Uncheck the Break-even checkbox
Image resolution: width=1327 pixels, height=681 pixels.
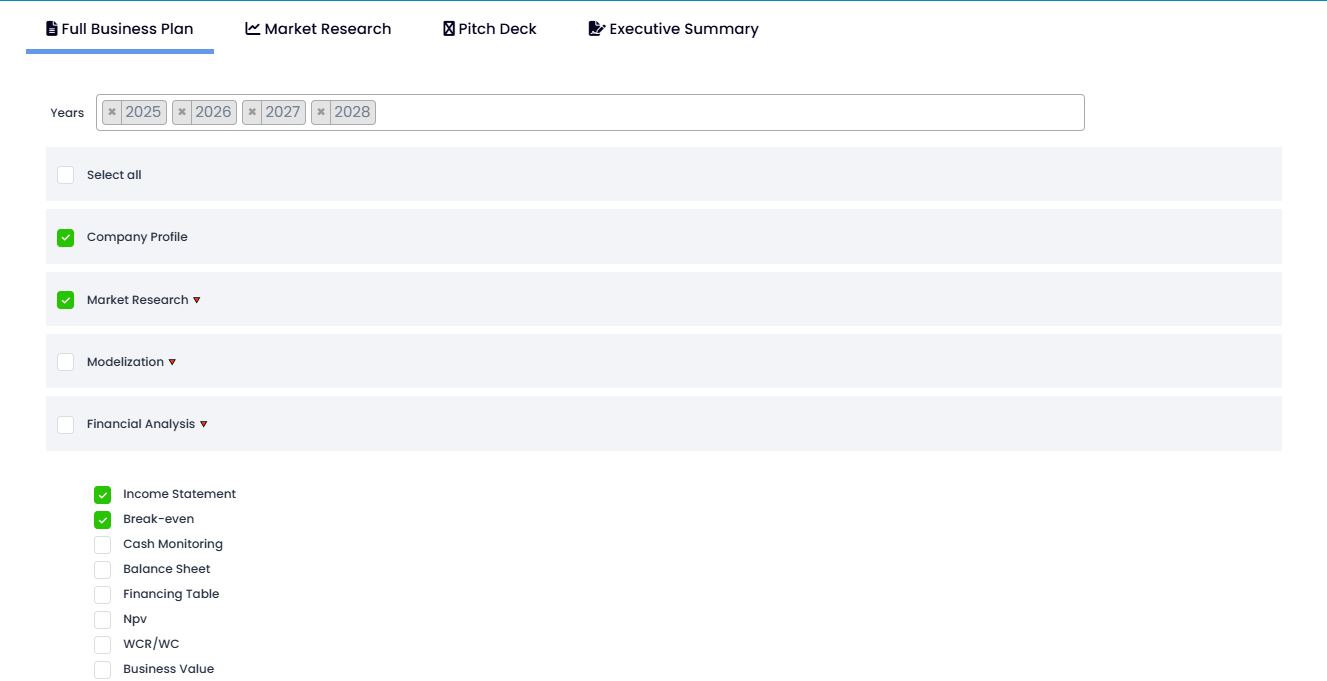tap(102, 520)
